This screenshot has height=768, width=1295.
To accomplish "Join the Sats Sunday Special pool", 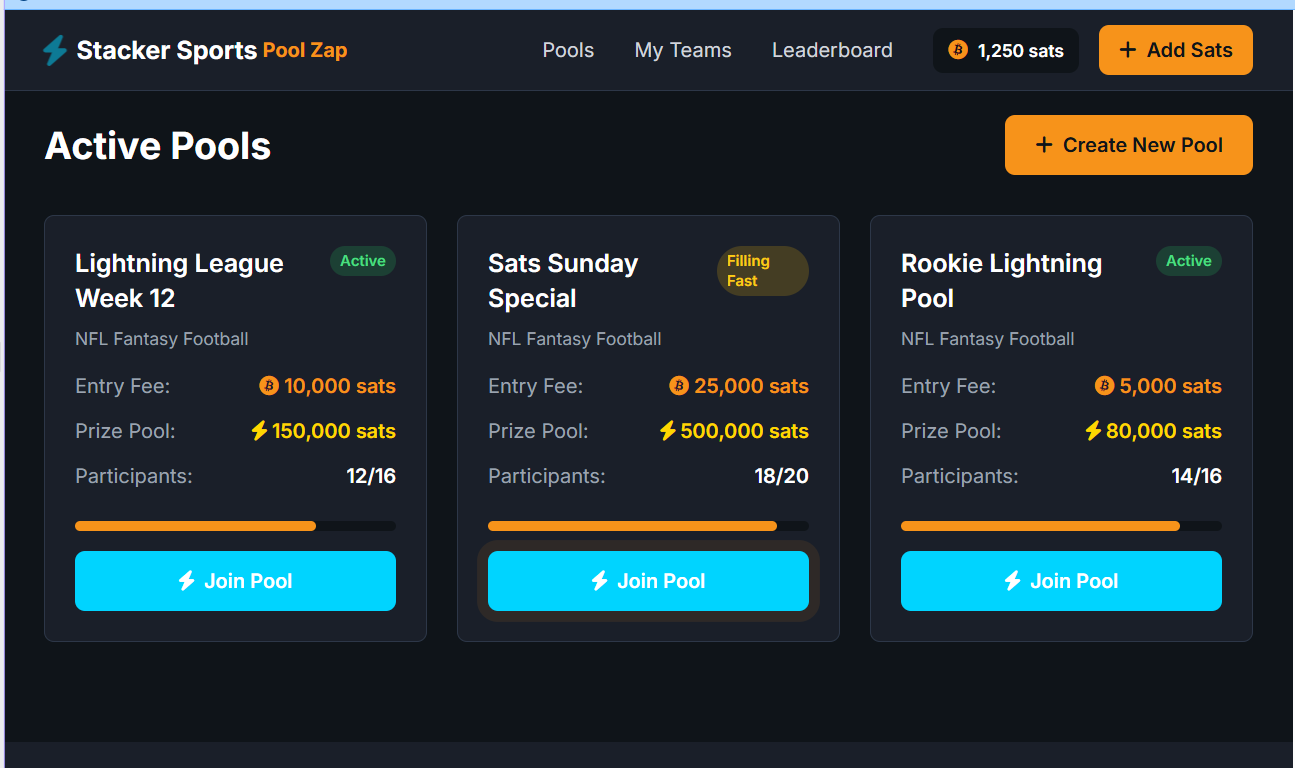I will tap(648, 581).
